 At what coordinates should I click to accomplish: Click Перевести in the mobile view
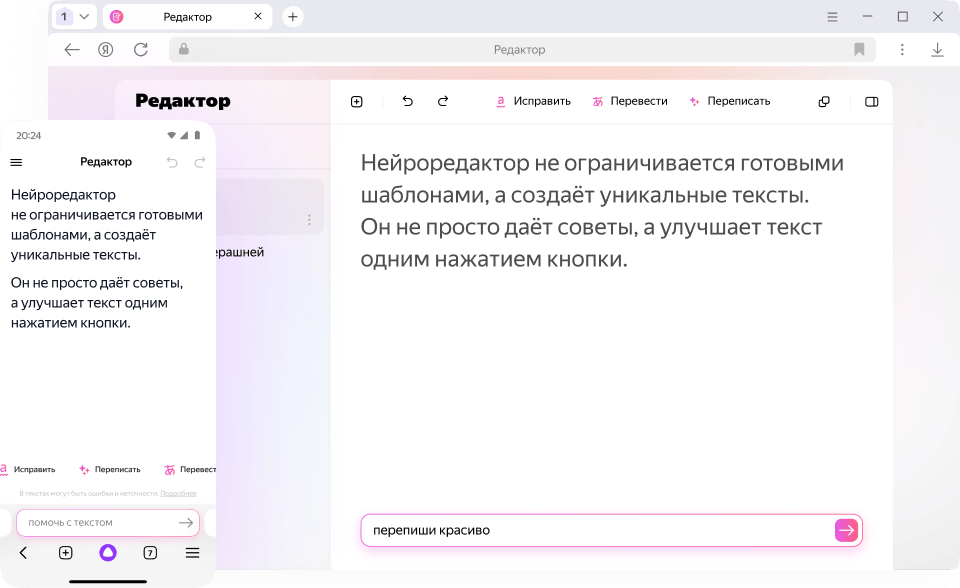pos(190,470)
